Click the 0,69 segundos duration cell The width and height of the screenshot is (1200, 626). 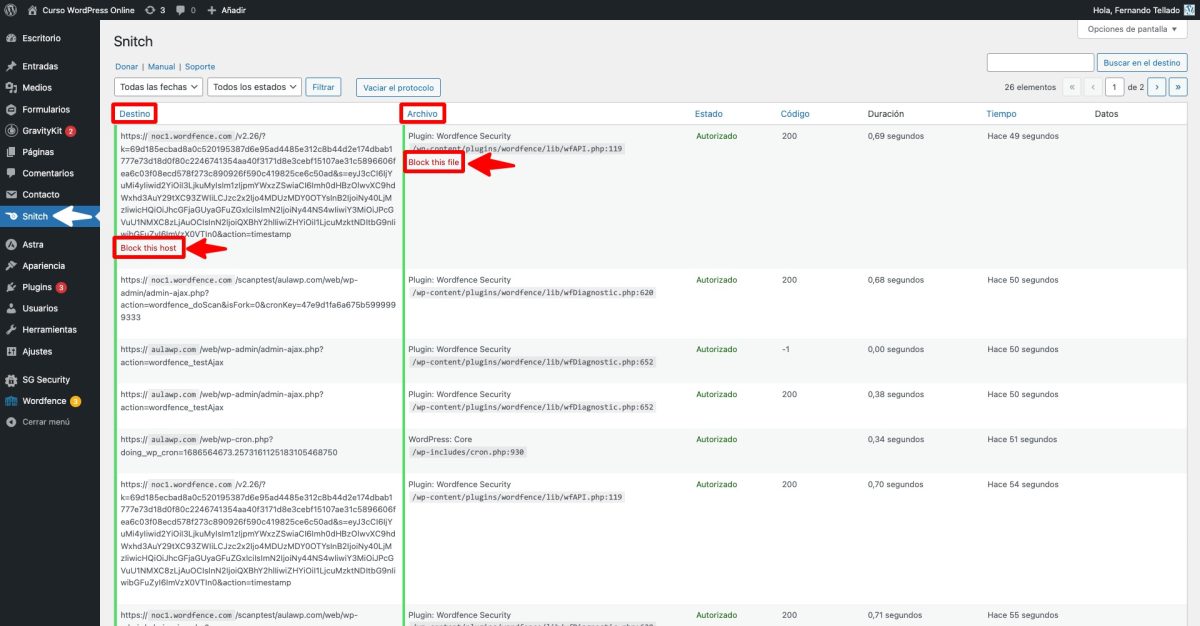(x=896, y=135)
